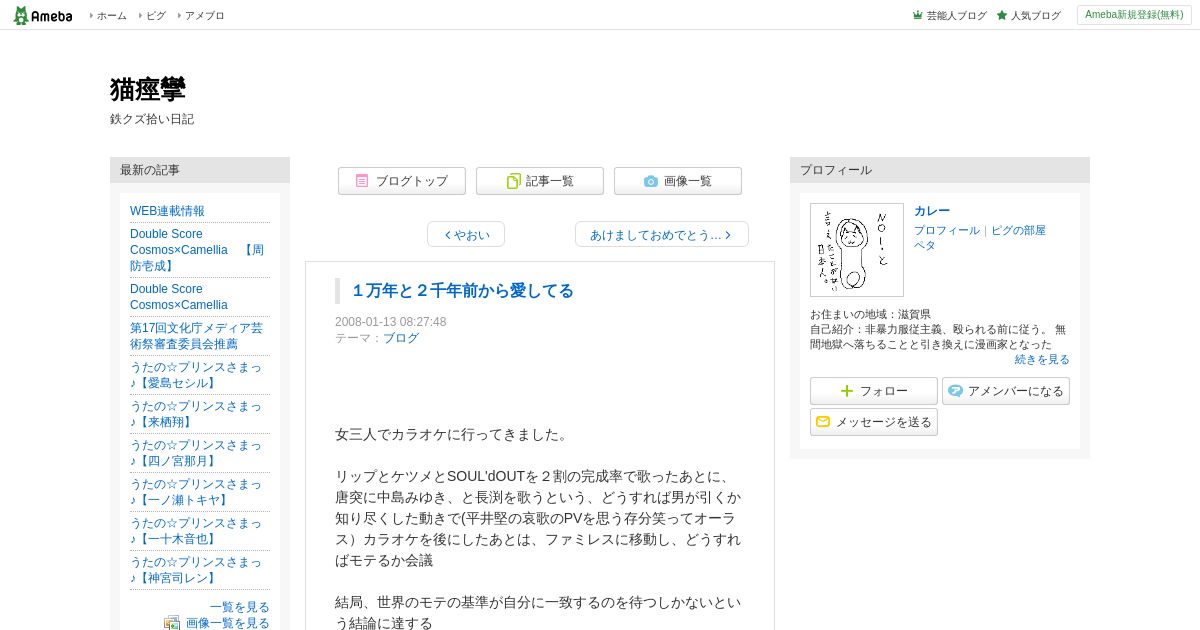Click メッセージを送る button

pyautogui.click(x=874, y=422)
